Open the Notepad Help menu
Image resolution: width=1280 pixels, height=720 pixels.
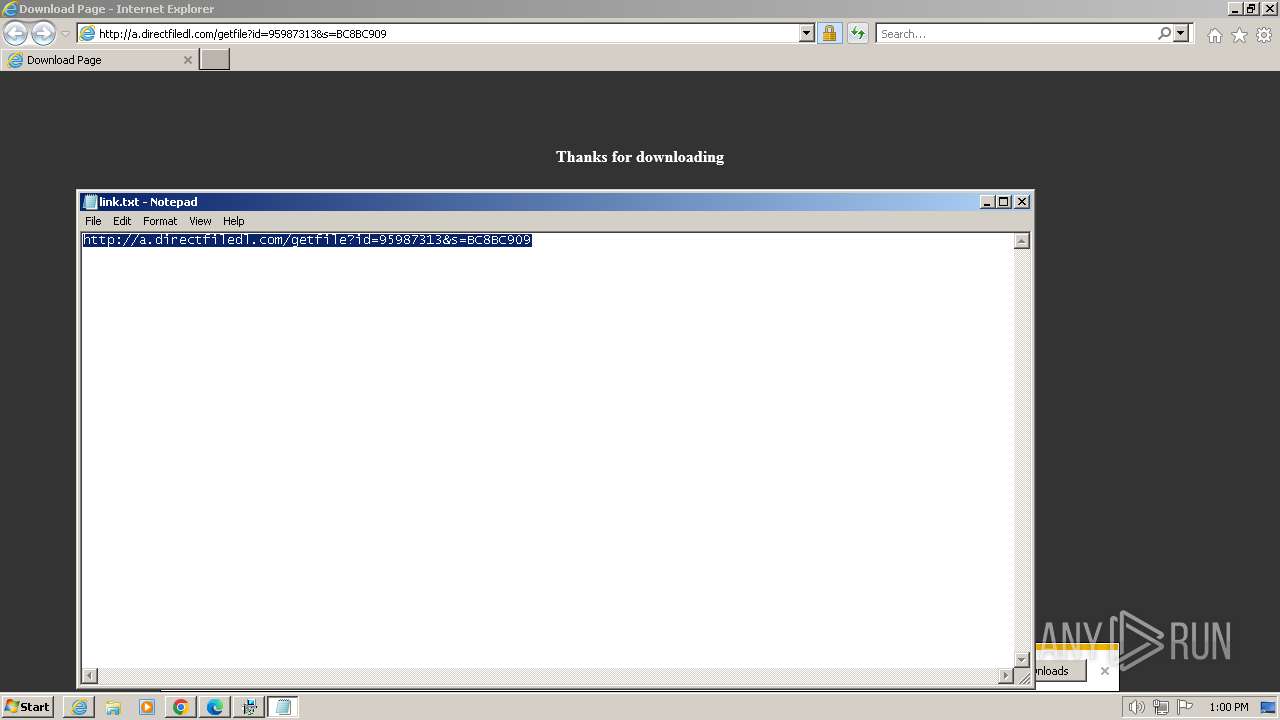coord(233,221)
